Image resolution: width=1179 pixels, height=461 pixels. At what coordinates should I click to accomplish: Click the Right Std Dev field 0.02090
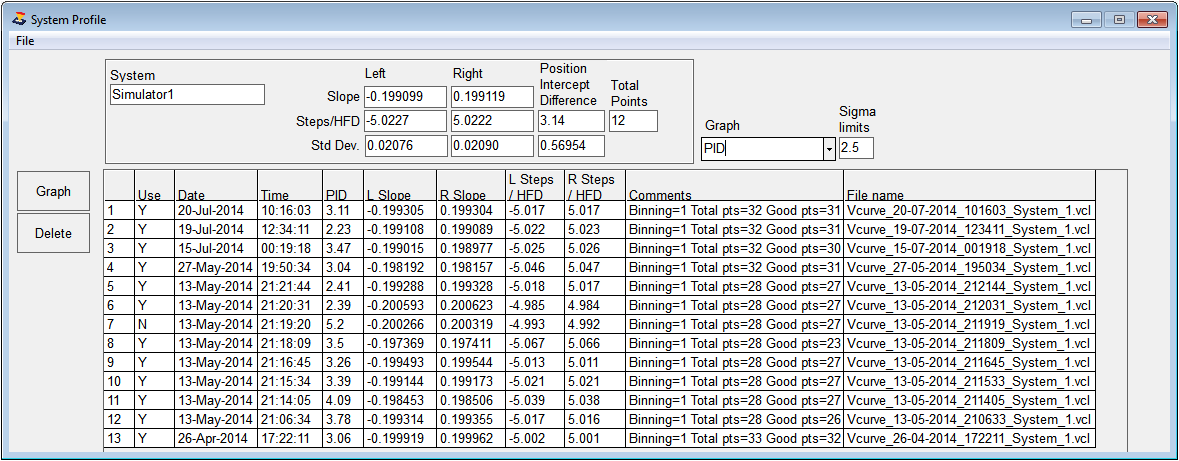(x=492, y=146)
